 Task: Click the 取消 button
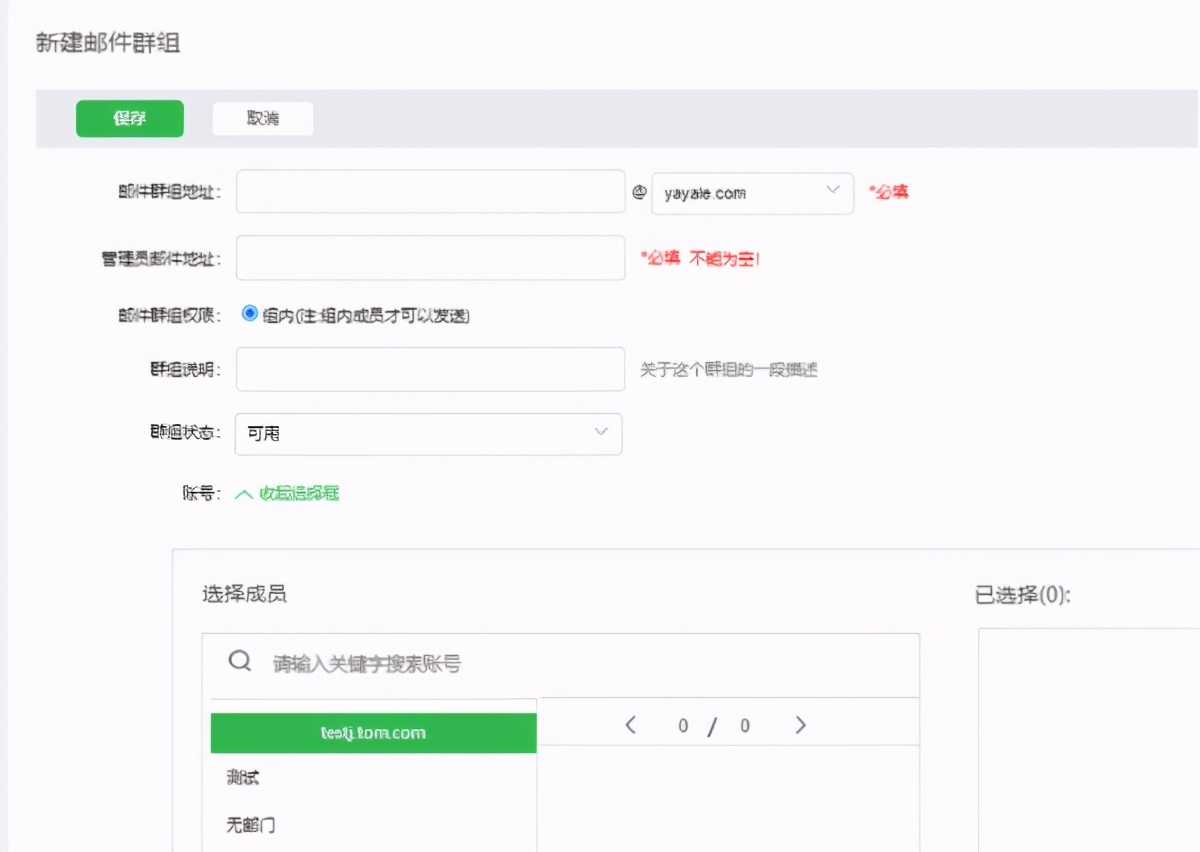(262, 118)
